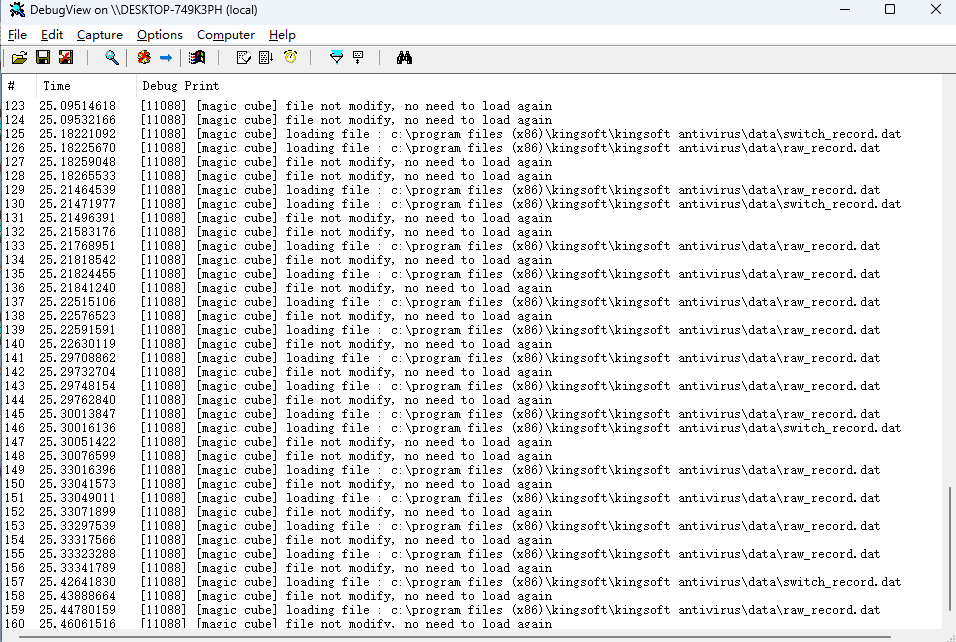Image resolution: width=956 pixels, height=642 pixels.
Task: Select row 136 file not modify message
Action: coord(473,288)
